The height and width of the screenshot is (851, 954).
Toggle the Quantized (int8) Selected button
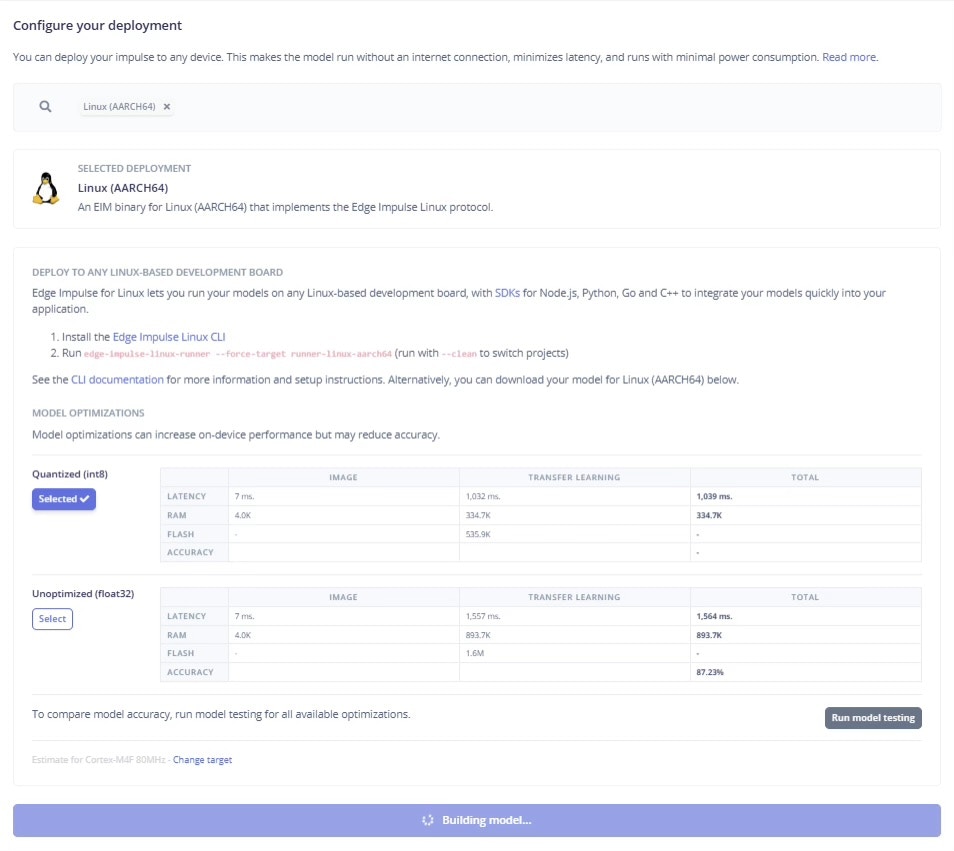64,499
